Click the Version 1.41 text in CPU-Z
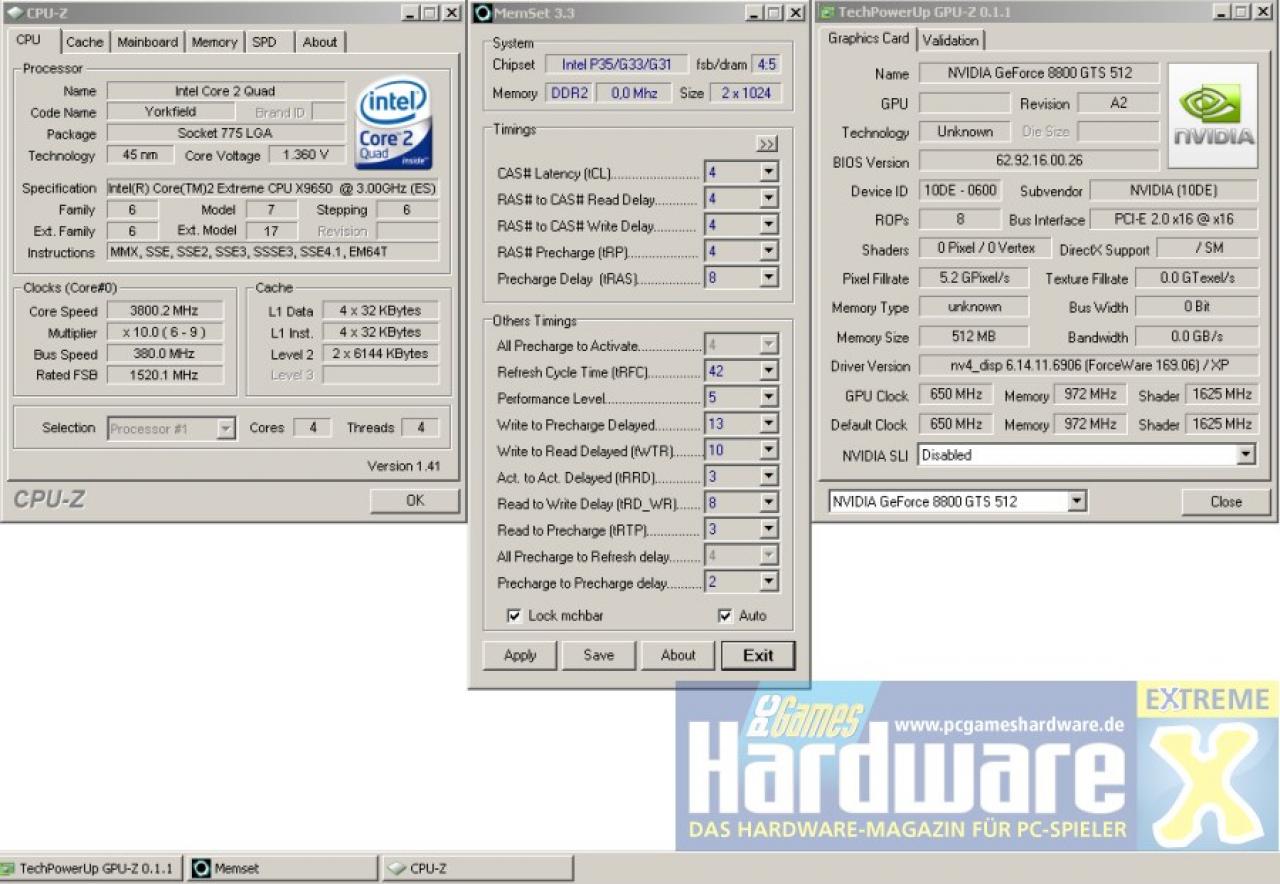 click(x=404, y=466)
